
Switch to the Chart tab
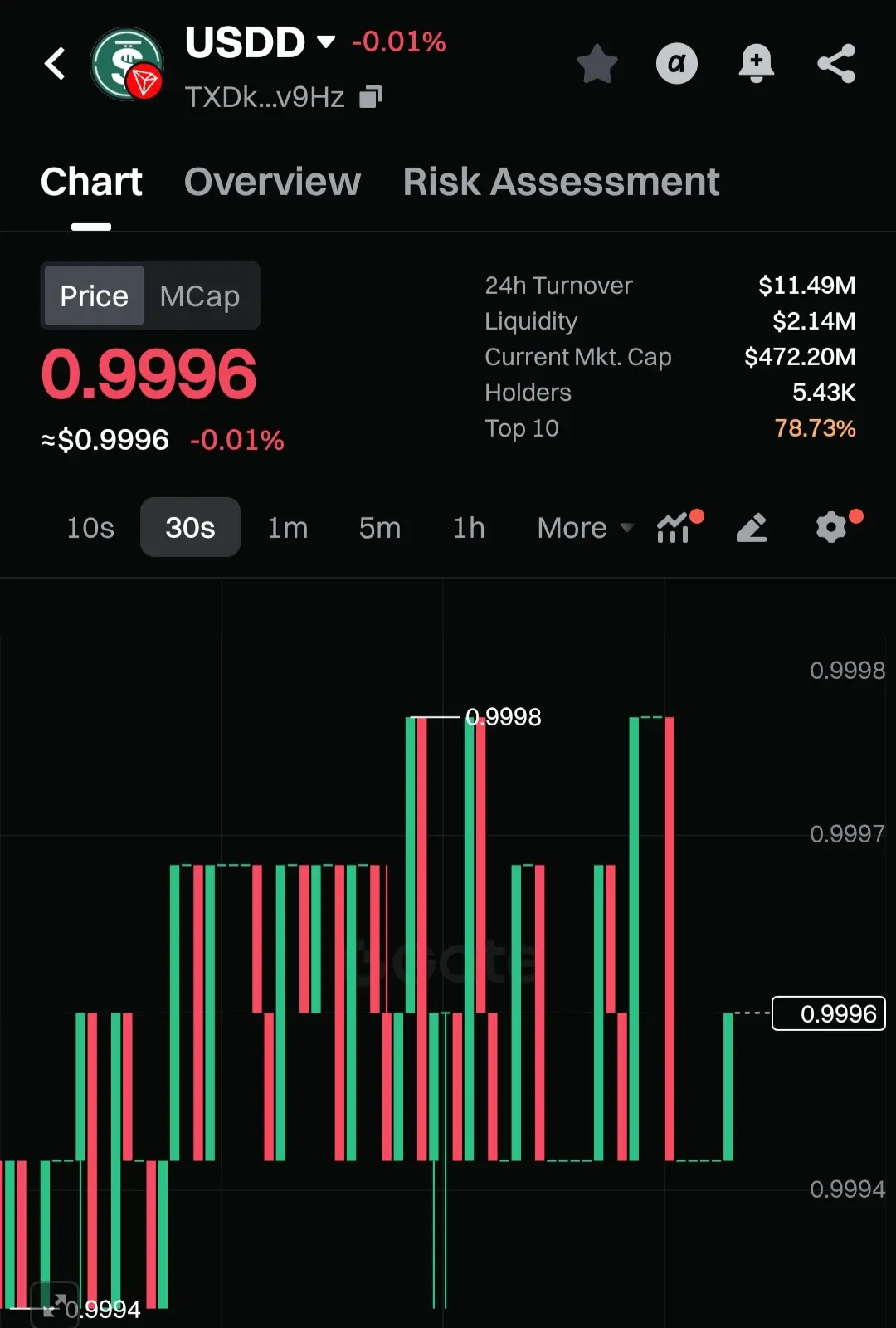91,182
